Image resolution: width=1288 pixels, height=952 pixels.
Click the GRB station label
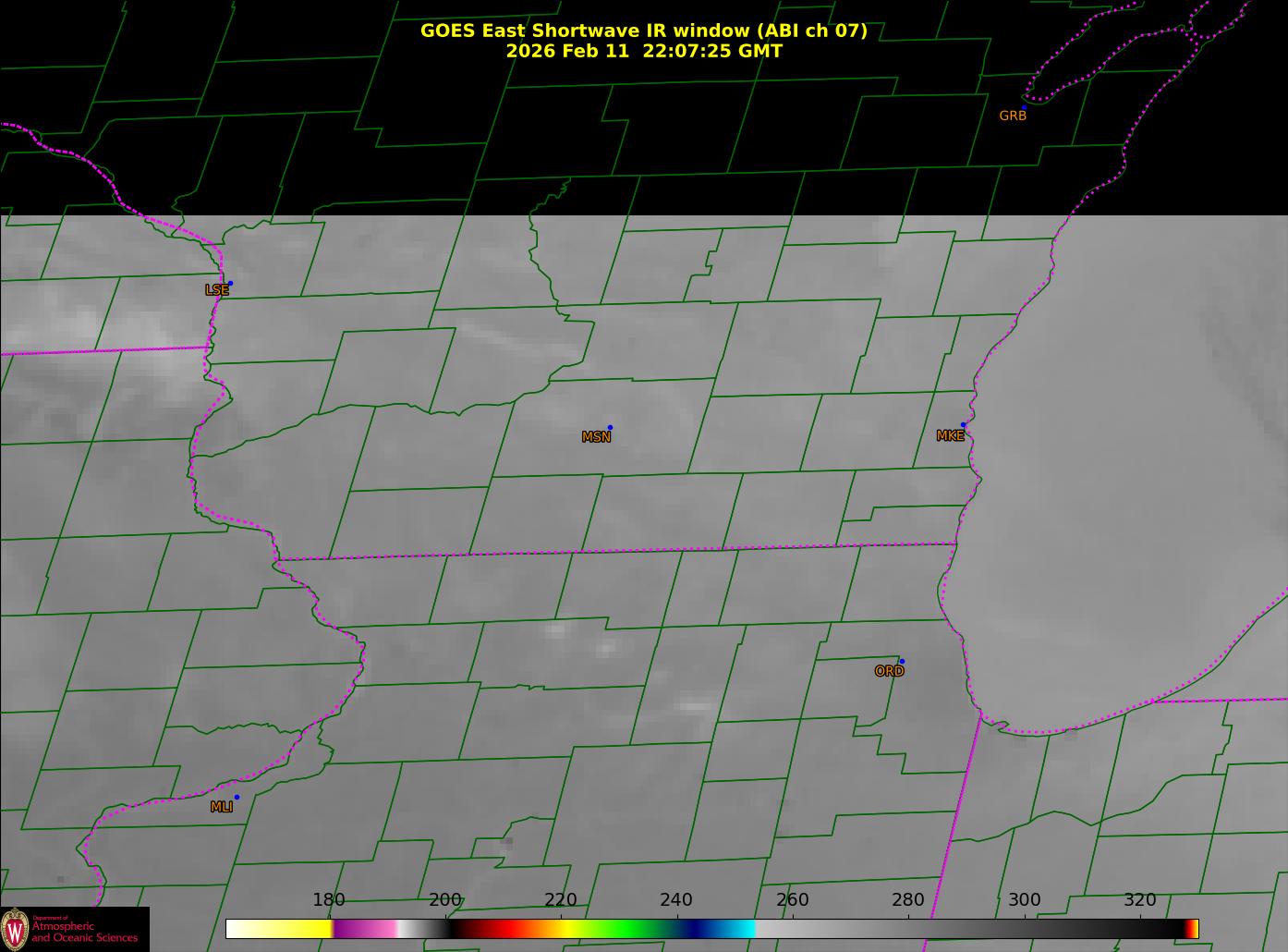(1013, 116)
